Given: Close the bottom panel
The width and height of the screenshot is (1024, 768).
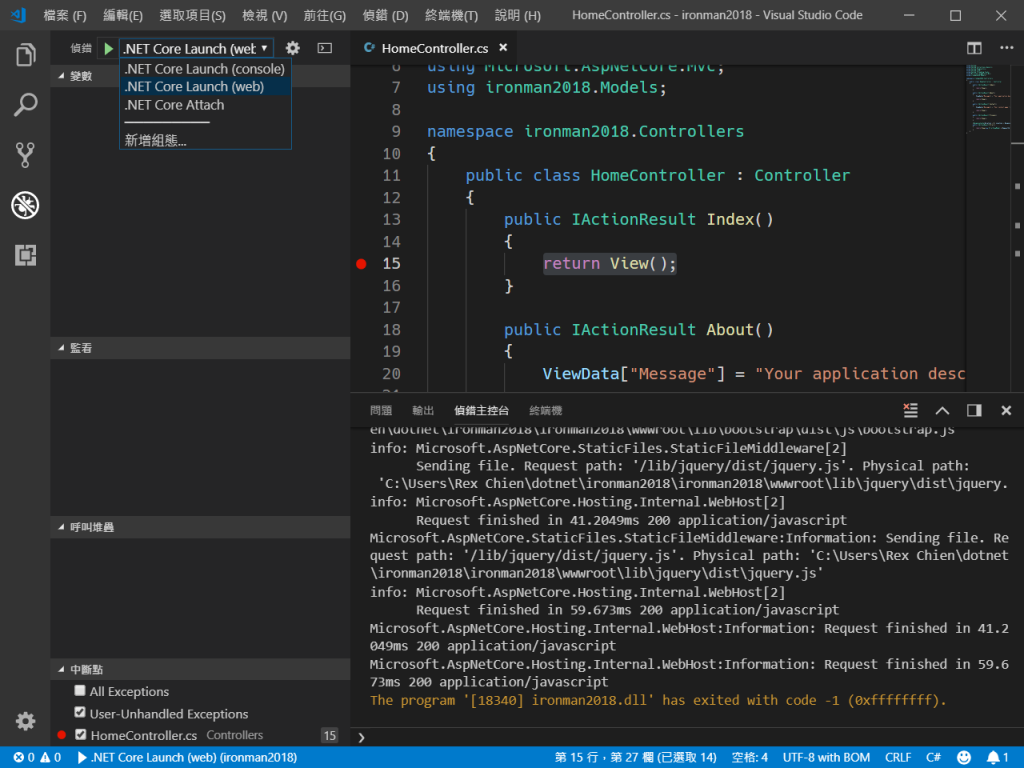Looking at the screenshot, I should point(1006,410).
